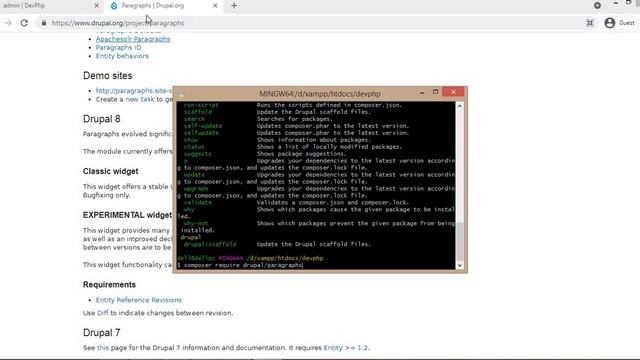Open Entity Reference Revisions link
640x360 pixels.
point(138,300)
